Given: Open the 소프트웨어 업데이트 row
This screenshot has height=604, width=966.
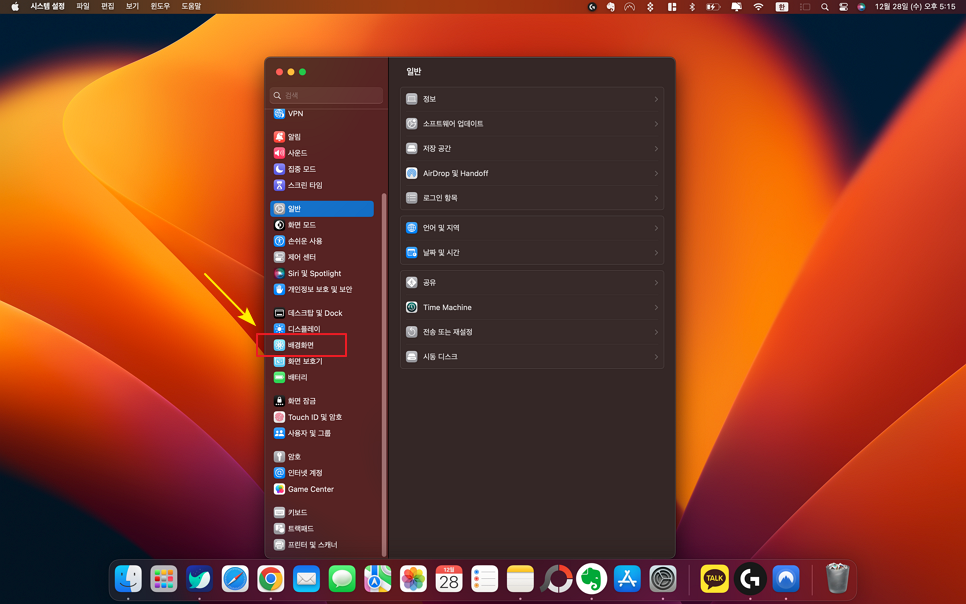Looking at the screenshot, I should pyautogui.click(x=532, y=124).
